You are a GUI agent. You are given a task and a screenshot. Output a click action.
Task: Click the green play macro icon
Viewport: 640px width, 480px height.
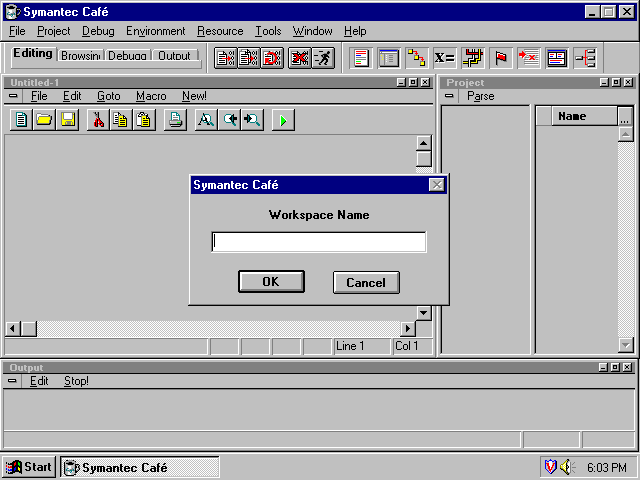tap(283, 120)
